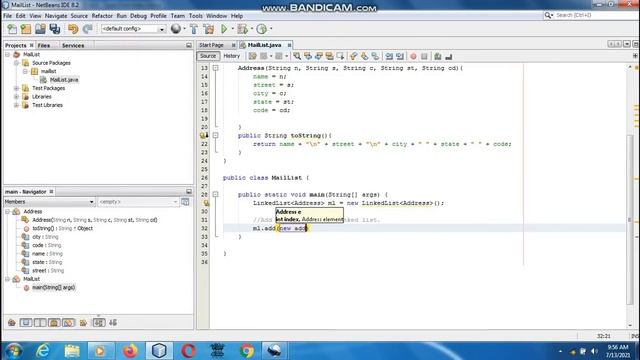
Task: Select MailList.java in Projects tree
Action: (x=64, y=80)
